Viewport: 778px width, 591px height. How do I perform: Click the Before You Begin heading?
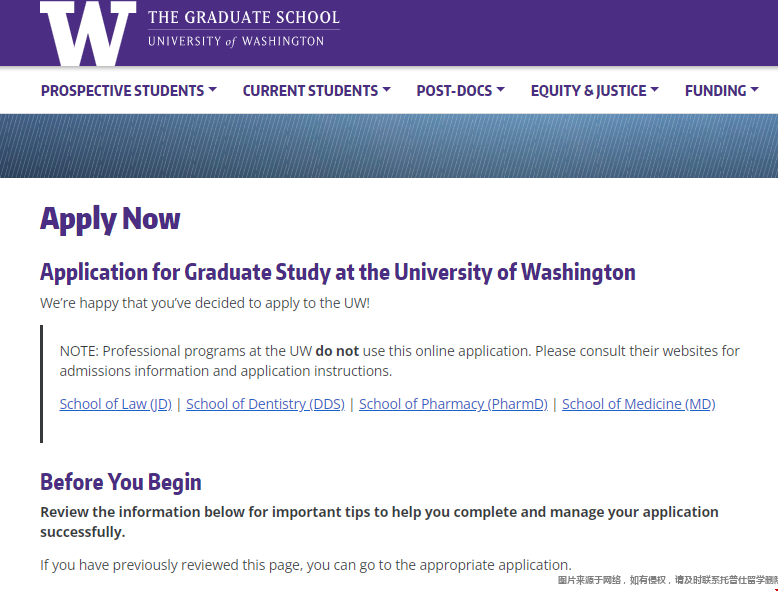(121, 482)
